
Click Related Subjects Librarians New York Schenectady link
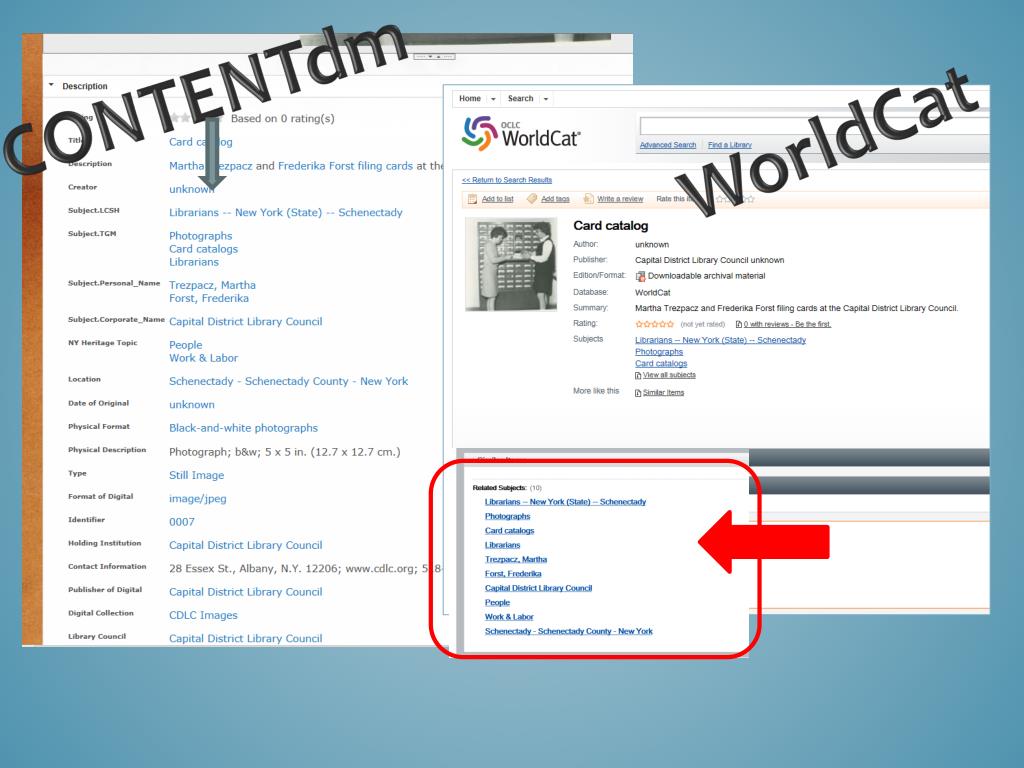tap(566, 502)
